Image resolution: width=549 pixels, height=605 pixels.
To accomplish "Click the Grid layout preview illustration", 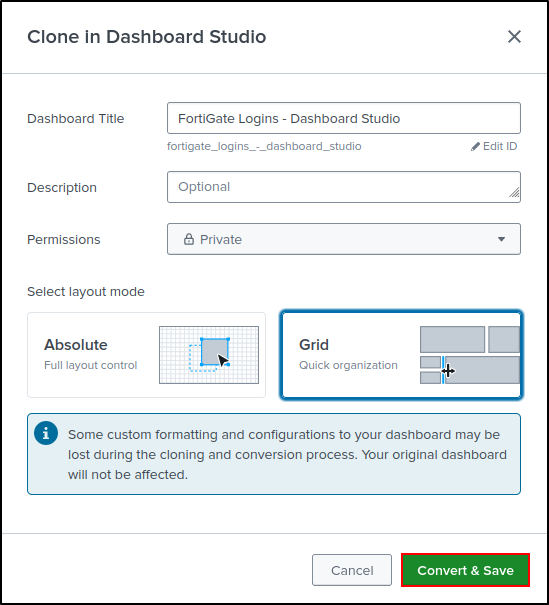I will pos(470,355).
